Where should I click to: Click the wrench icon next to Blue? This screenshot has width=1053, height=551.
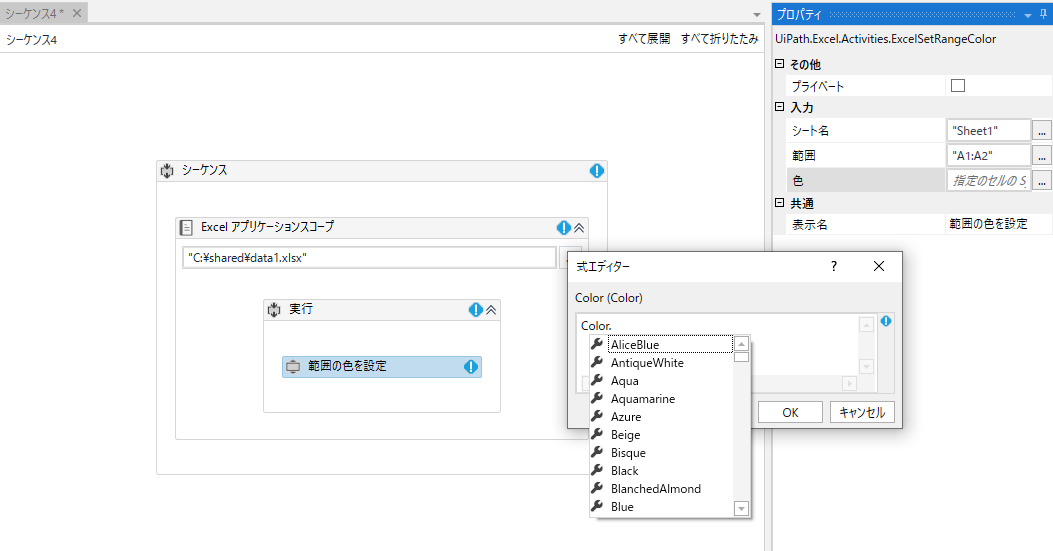point(597,507)
